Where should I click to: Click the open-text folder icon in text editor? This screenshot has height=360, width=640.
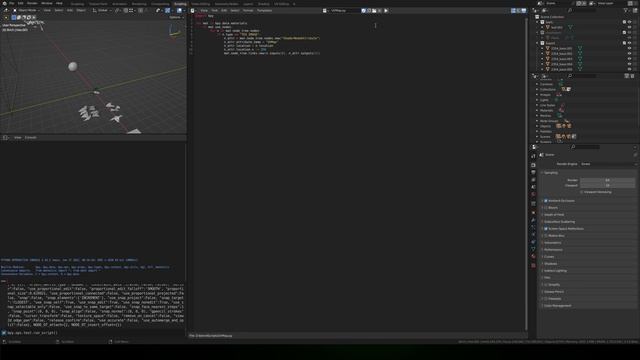374,11
